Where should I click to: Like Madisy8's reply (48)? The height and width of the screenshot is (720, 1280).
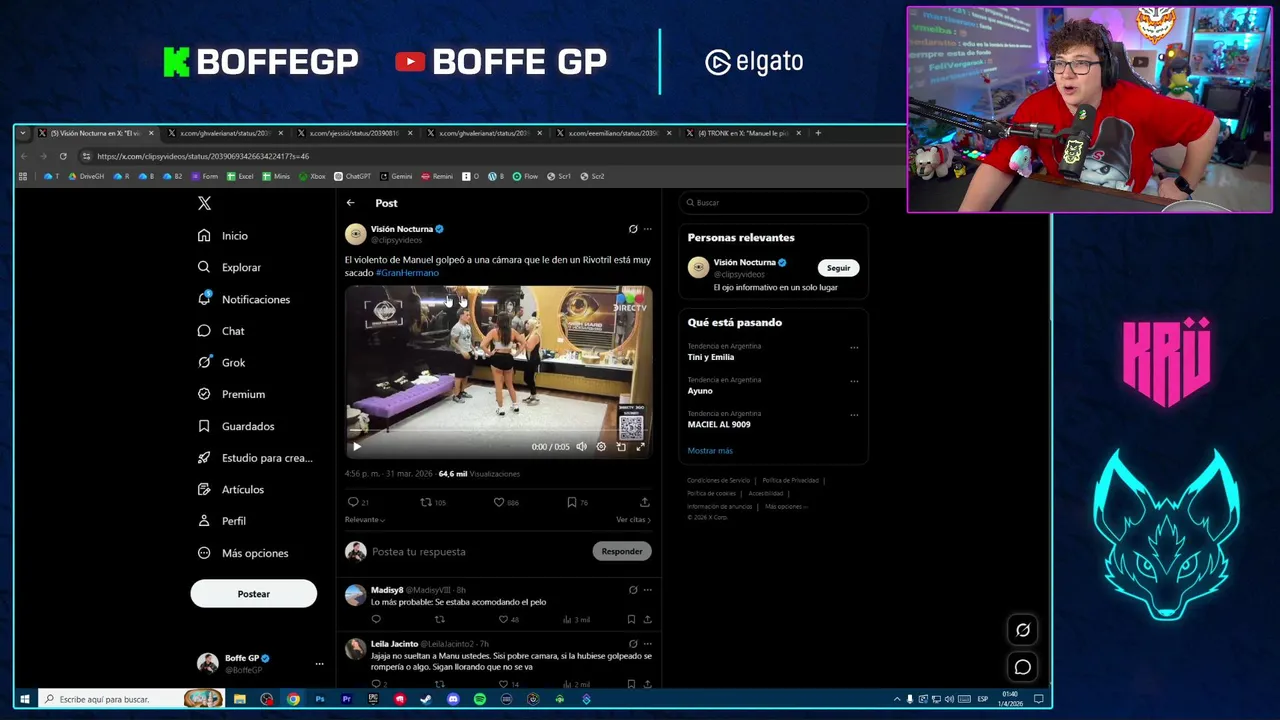point(510,619)
